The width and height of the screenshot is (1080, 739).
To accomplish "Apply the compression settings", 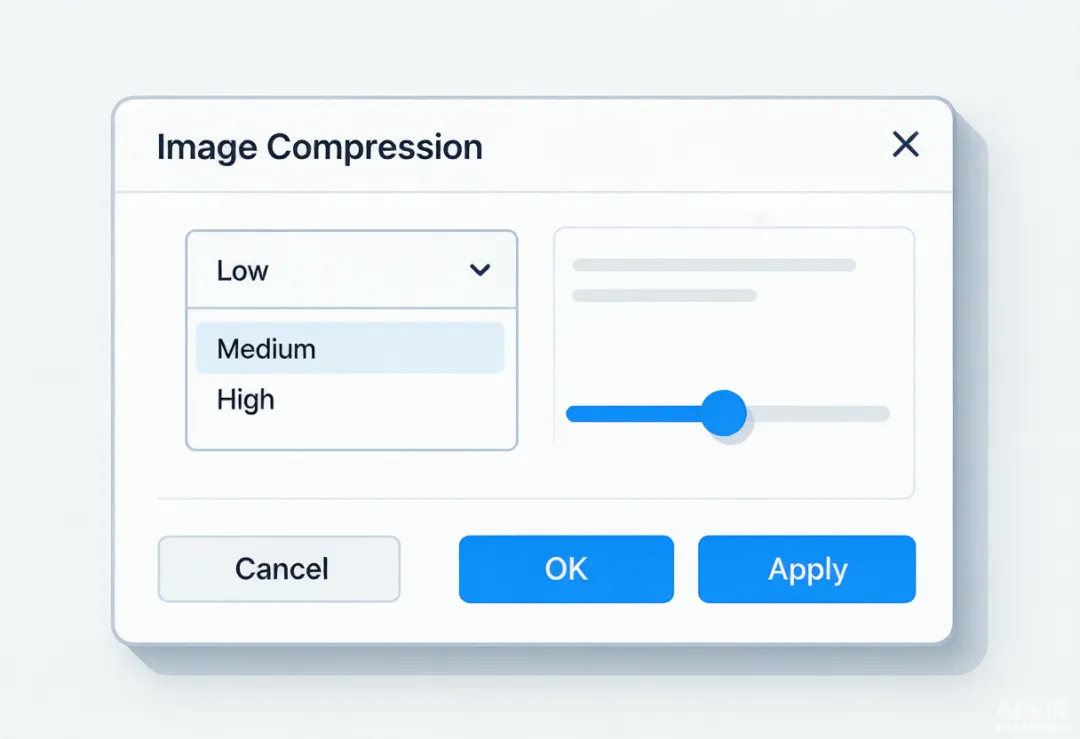I will pos(807,569).
